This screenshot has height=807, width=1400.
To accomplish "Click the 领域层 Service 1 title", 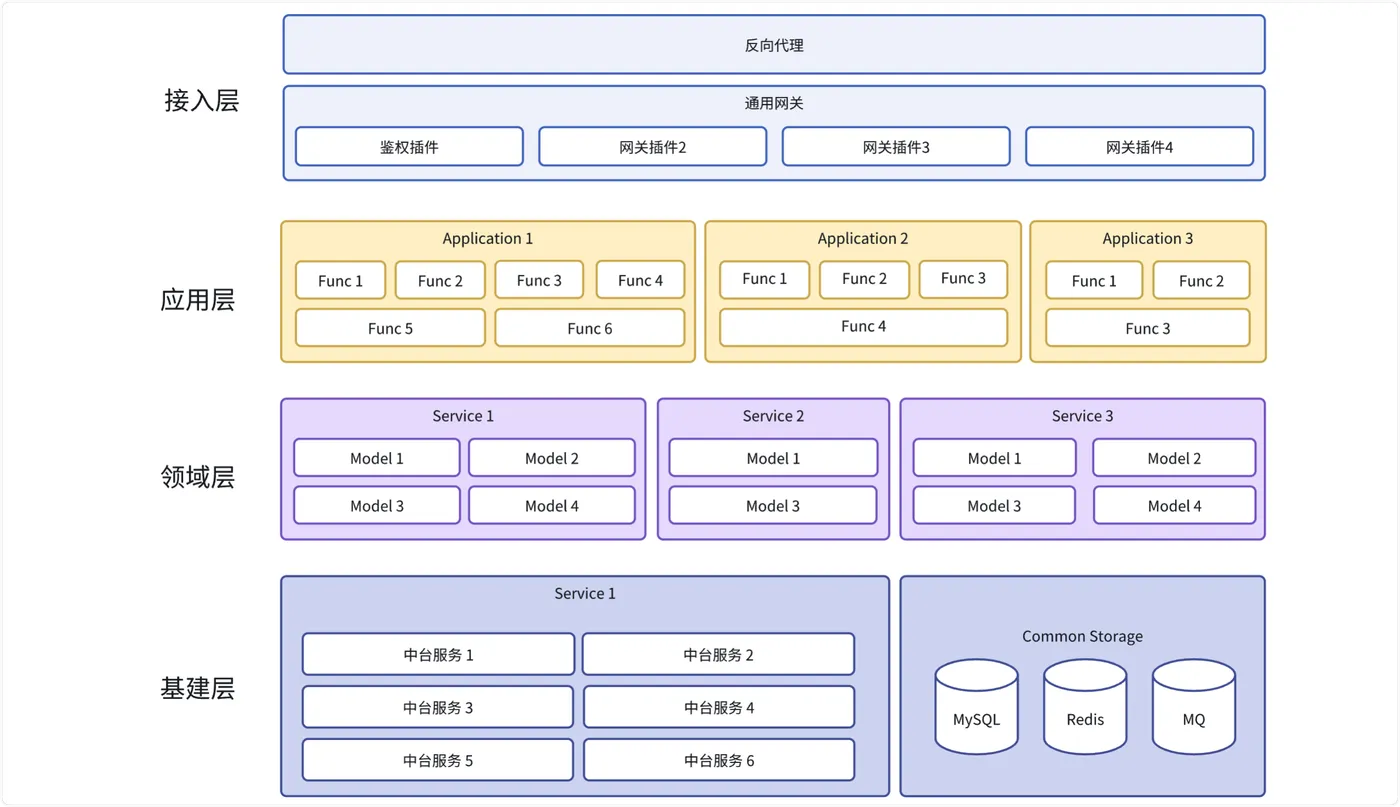I will [463, 416].
